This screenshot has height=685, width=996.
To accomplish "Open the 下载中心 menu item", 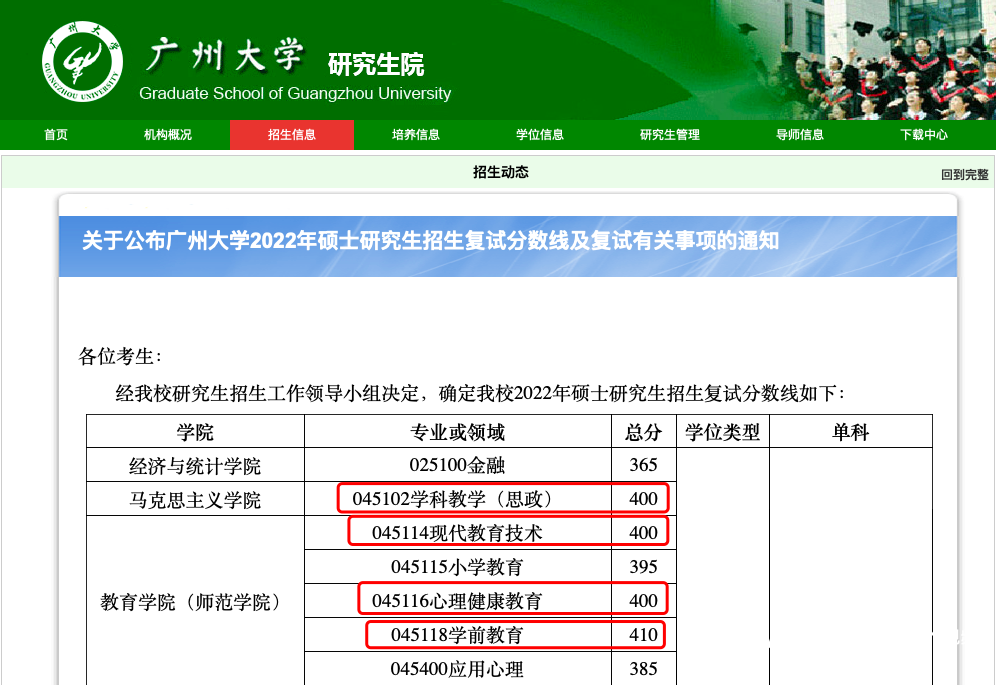I will point(924,135).
